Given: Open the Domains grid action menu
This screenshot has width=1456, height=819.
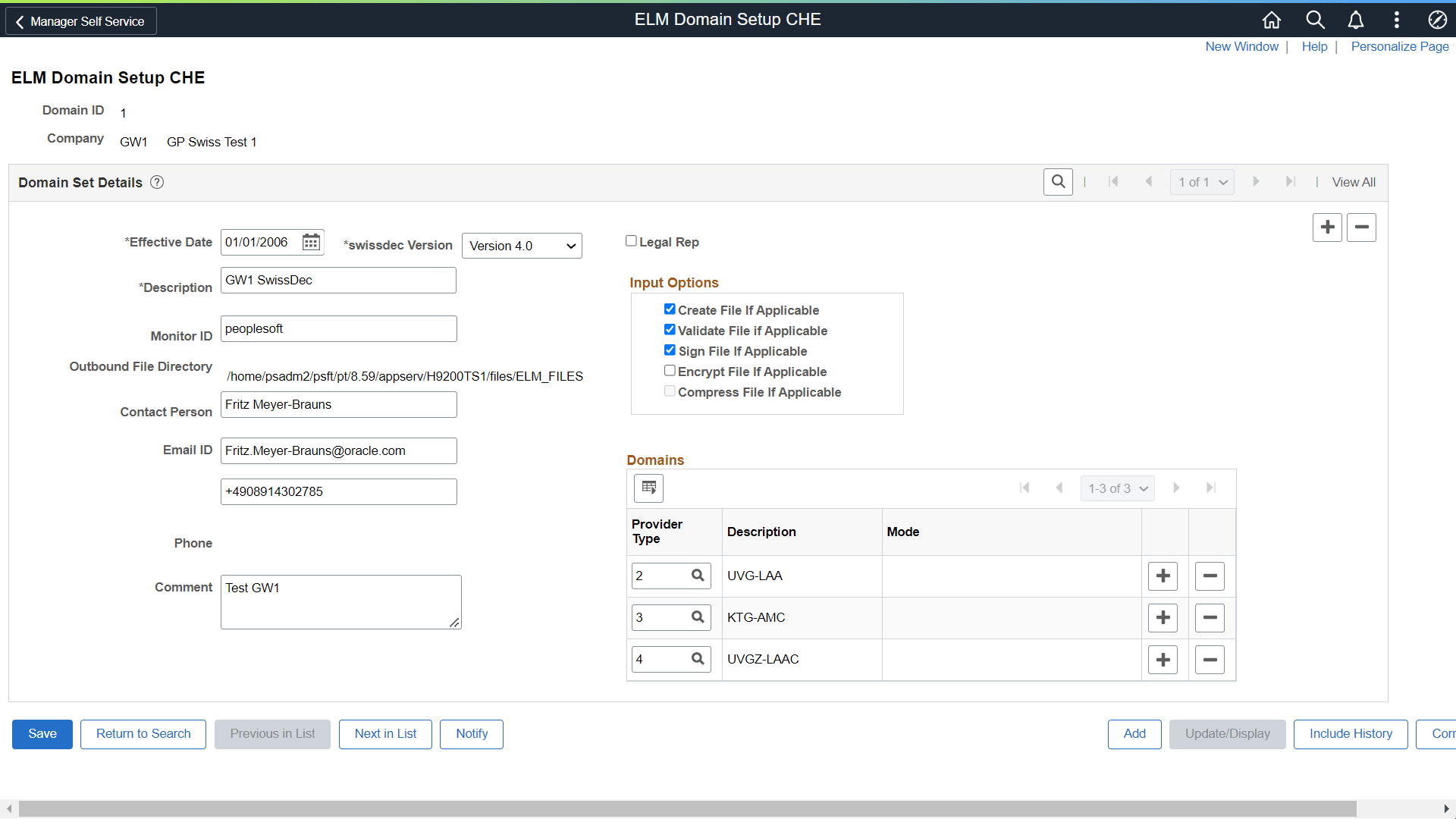Looking at the screenshot, I should (x=648, y=488).
